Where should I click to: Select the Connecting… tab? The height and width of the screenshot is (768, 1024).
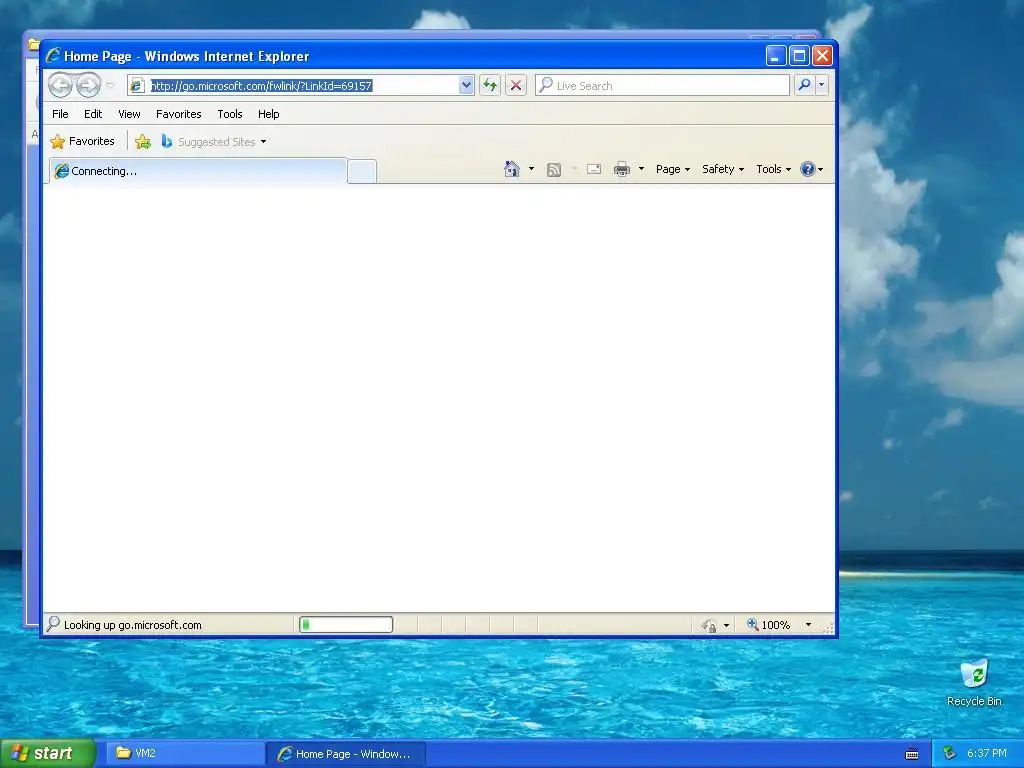coord(198,171)
